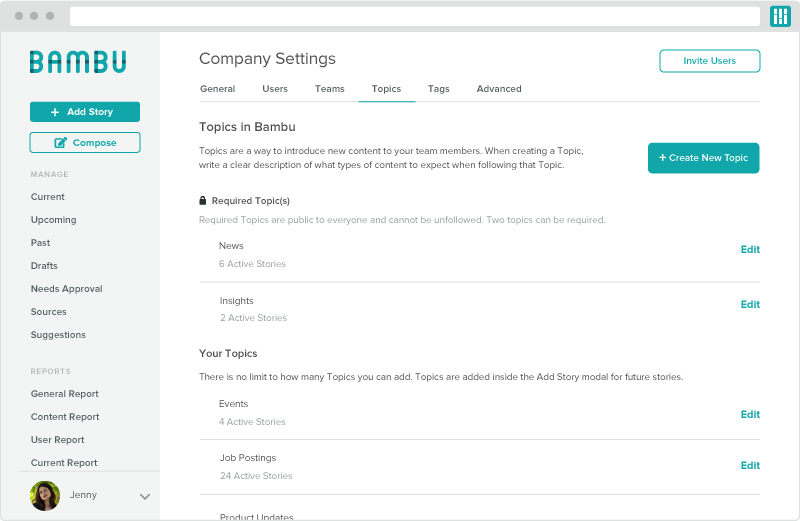Image resolution: width=800 pixels, height=521 pixels.
Task: Edit the Events topic
Action: 750,414
